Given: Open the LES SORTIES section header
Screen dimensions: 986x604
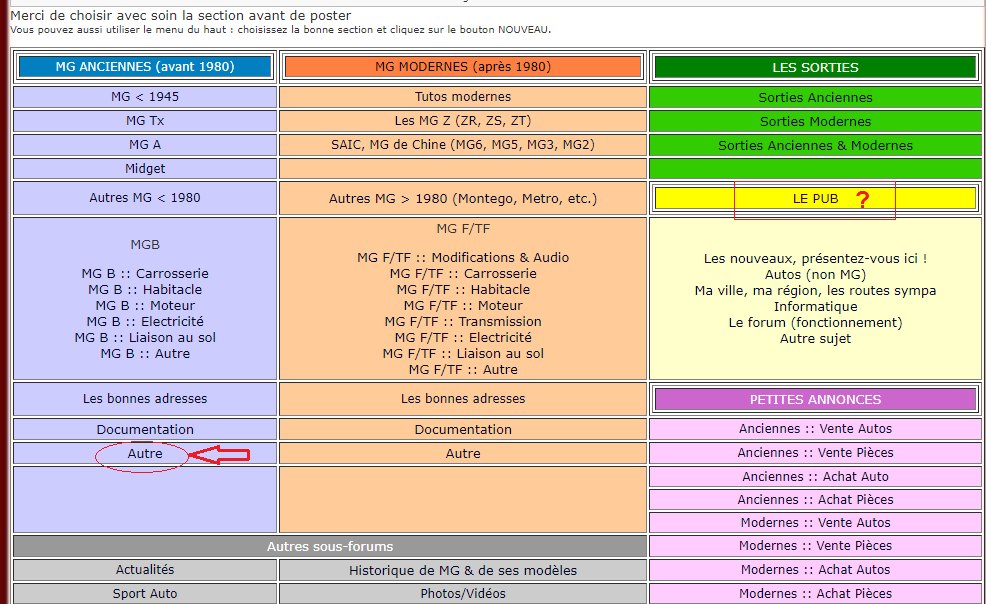Looking at the screenshot, I should pos(815,67).
